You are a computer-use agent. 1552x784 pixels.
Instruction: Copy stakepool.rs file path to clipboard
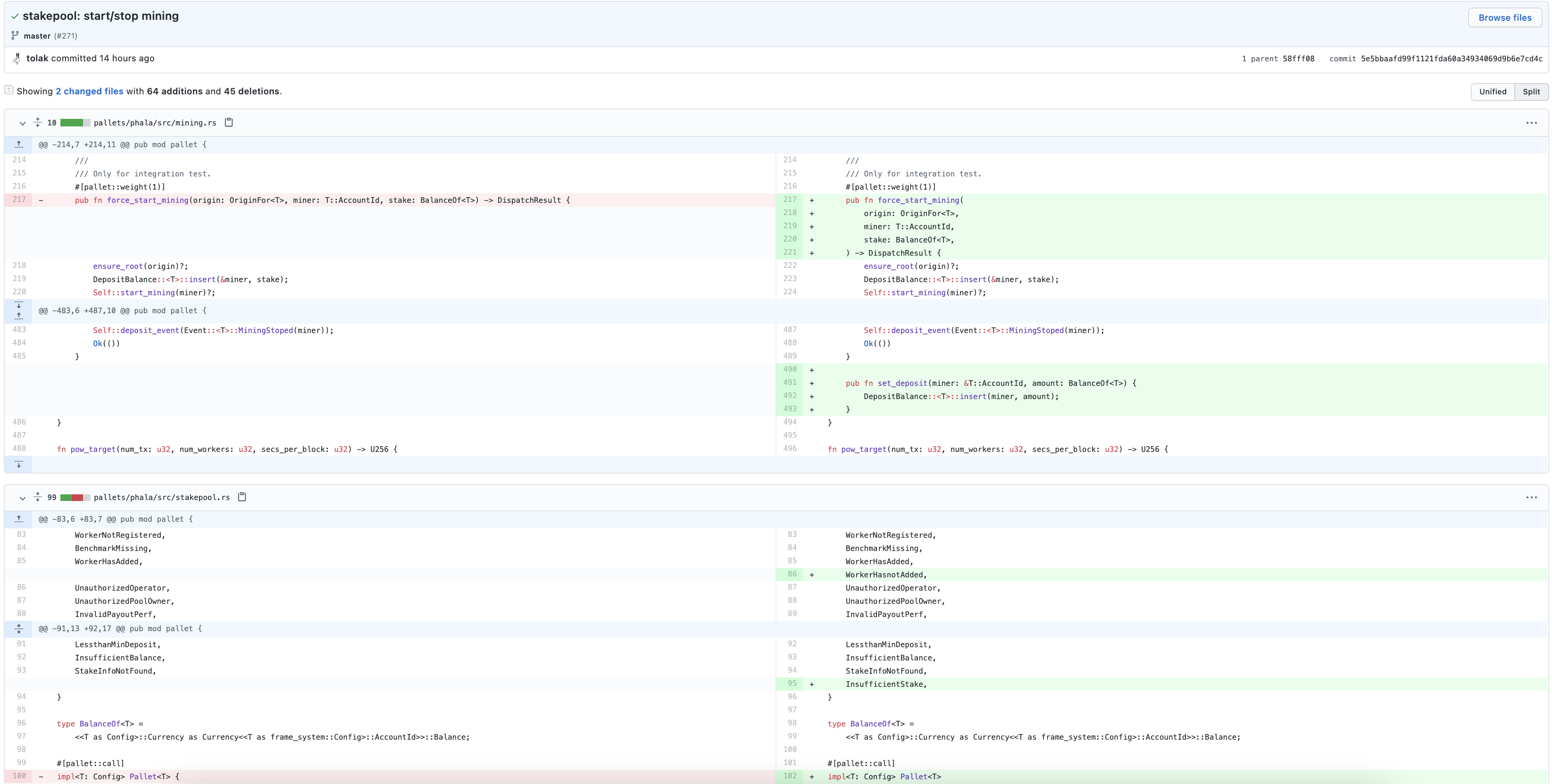(x=242, y=497)
